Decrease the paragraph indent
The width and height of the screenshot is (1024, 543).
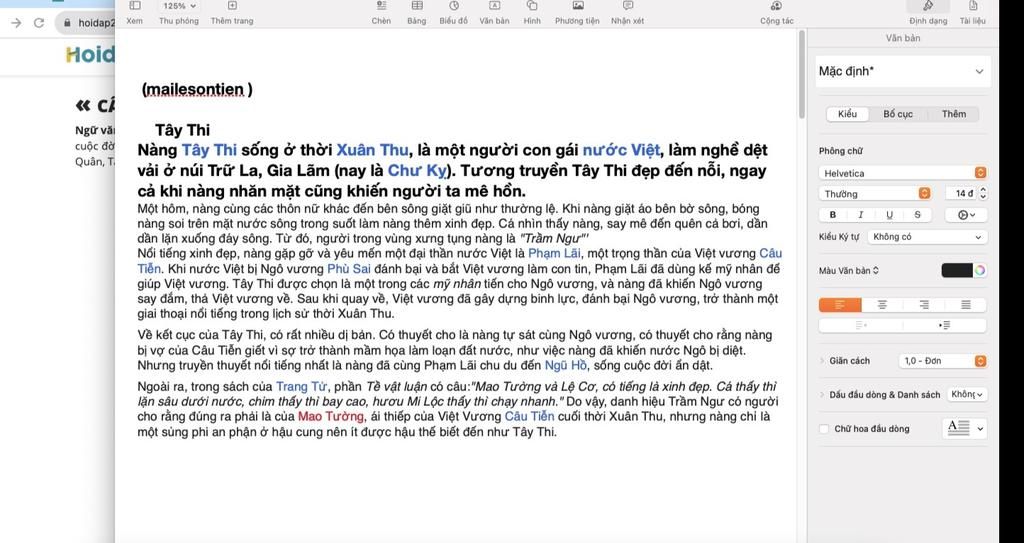coord(861,325)
